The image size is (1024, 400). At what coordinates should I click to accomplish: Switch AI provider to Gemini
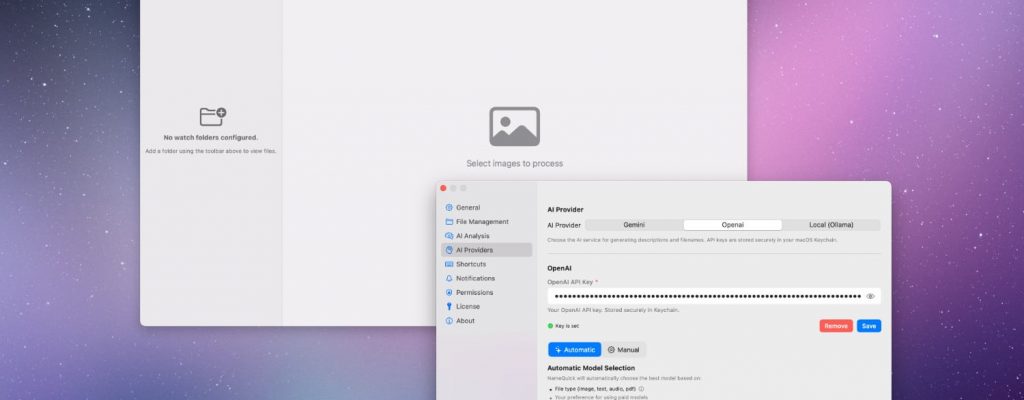coord(634,225)
